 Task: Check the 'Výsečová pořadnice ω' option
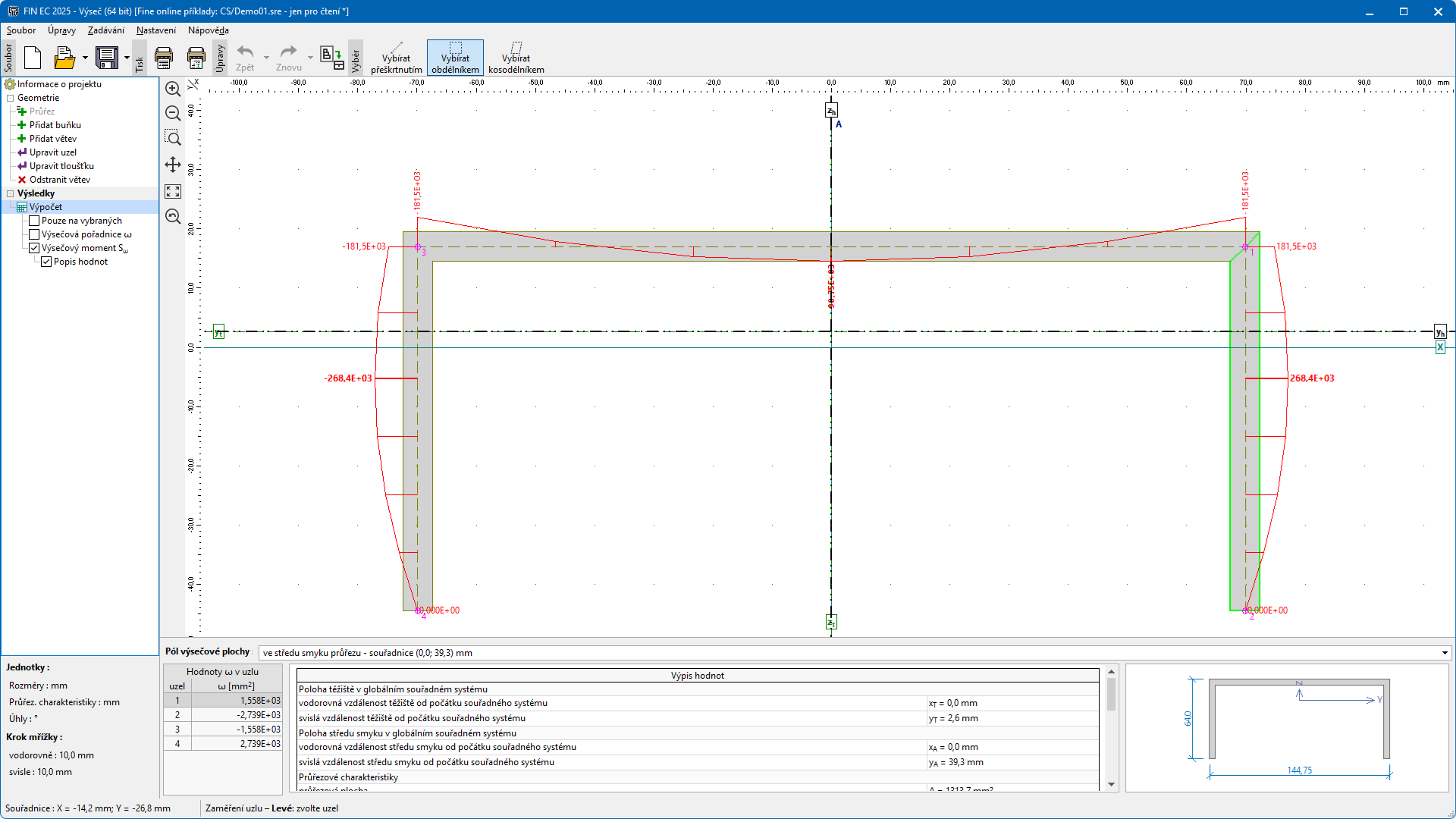[34, 234]
